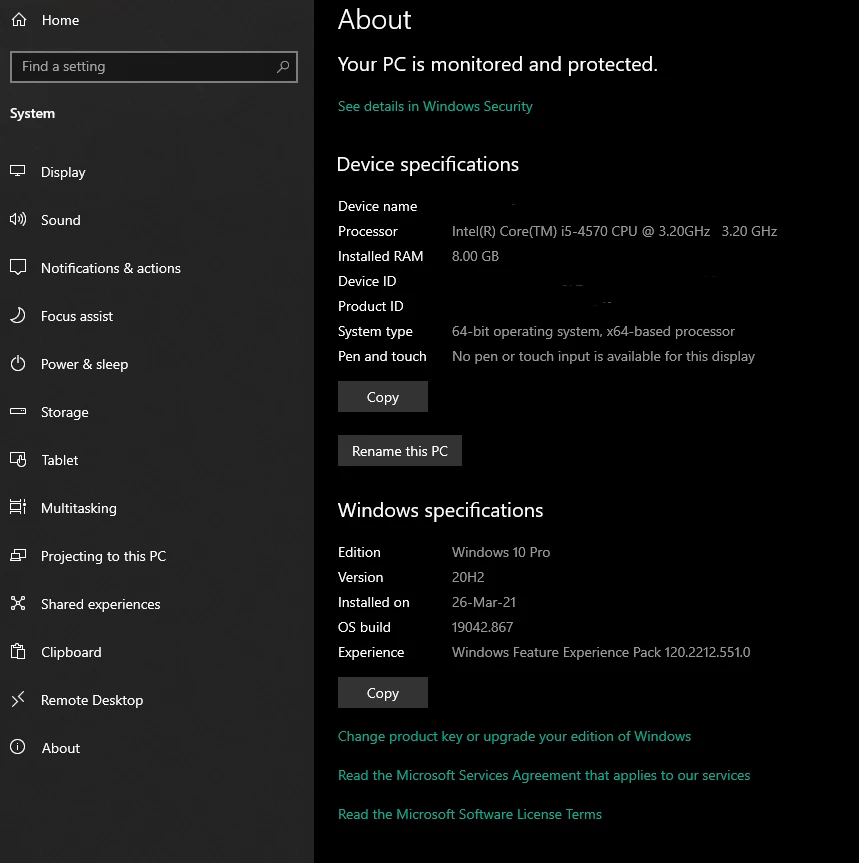Screen dimensions: 859x863
Task: Click the Sound speaker icon
Action: [x=18, y=220]
